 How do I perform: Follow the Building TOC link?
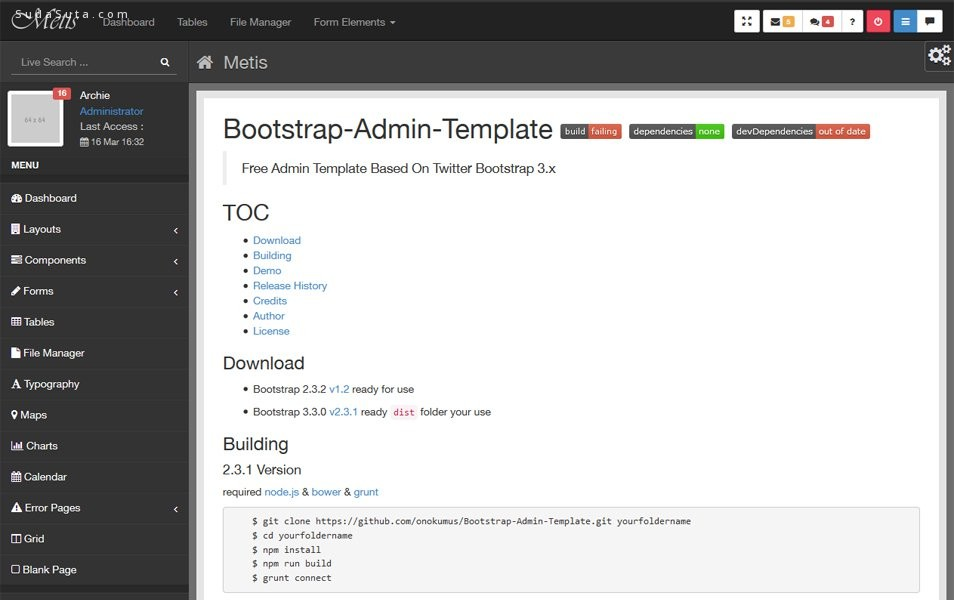[272, 256]
